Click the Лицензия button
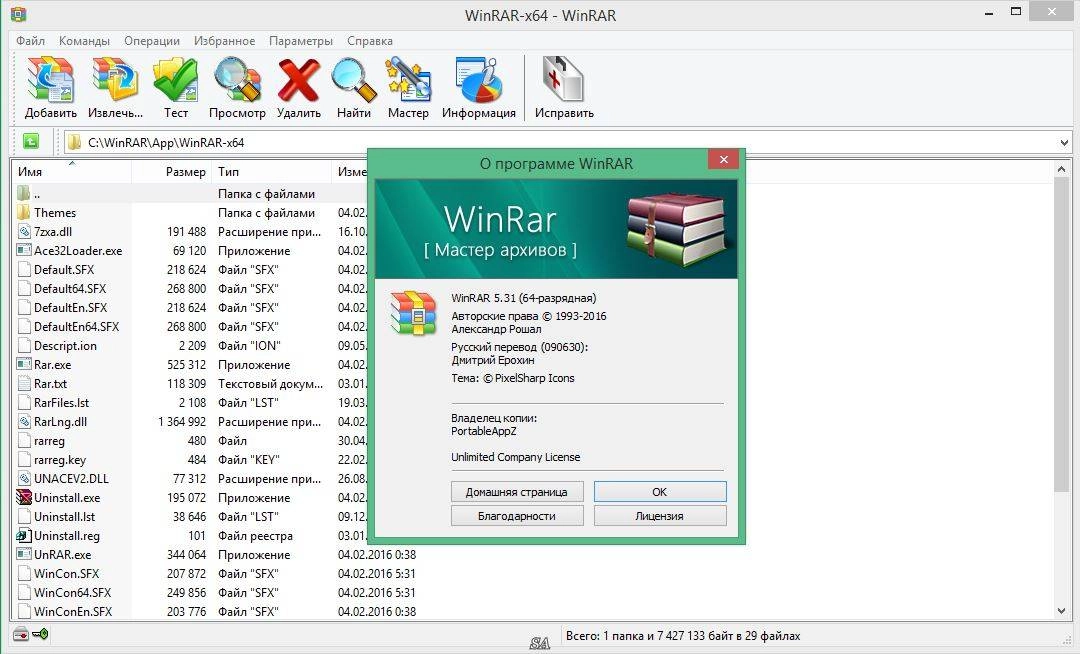Screen dimensions: 1080x654 point(660,516)
